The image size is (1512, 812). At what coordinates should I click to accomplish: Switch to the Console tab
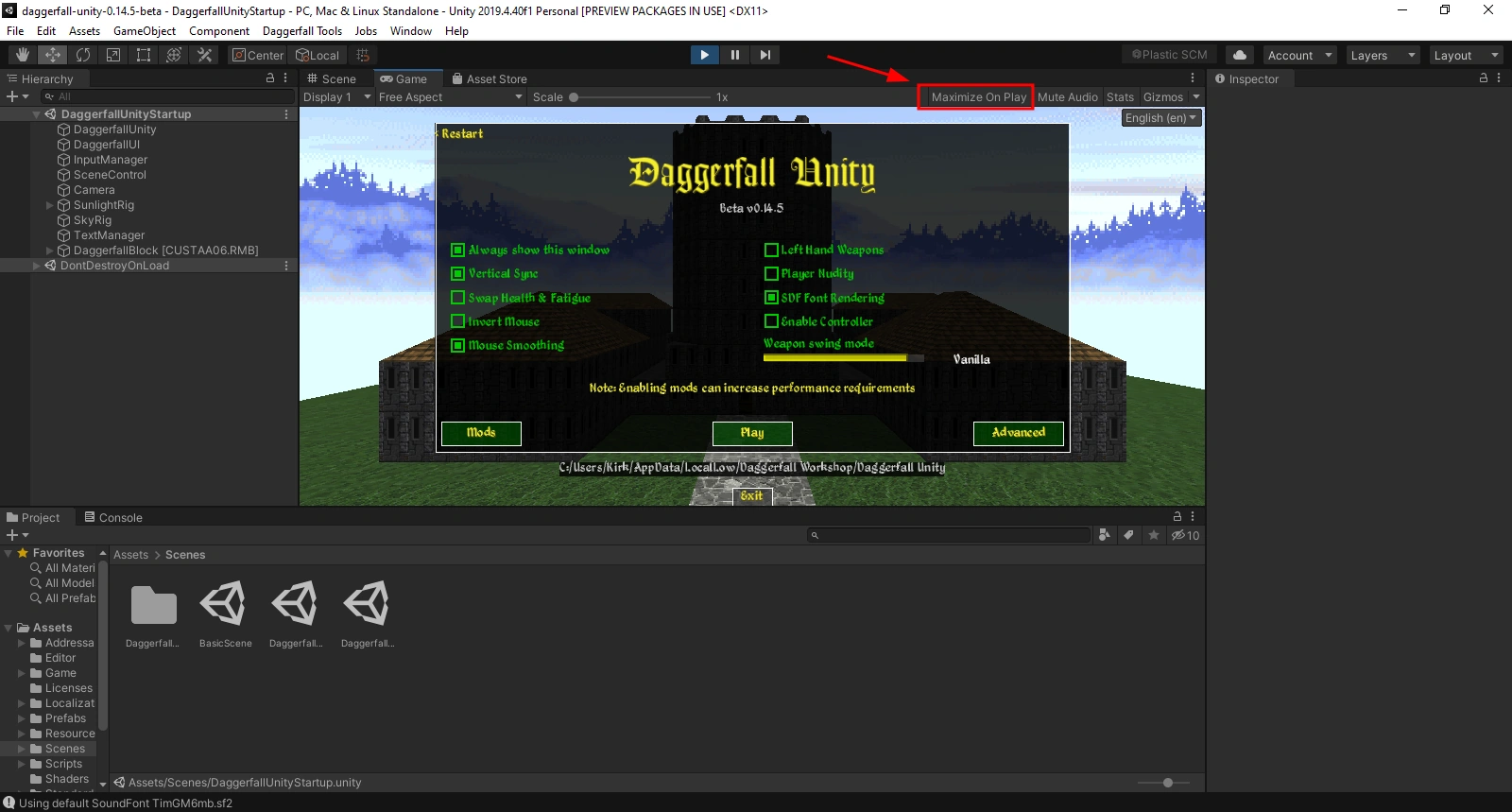pos(112,517)
